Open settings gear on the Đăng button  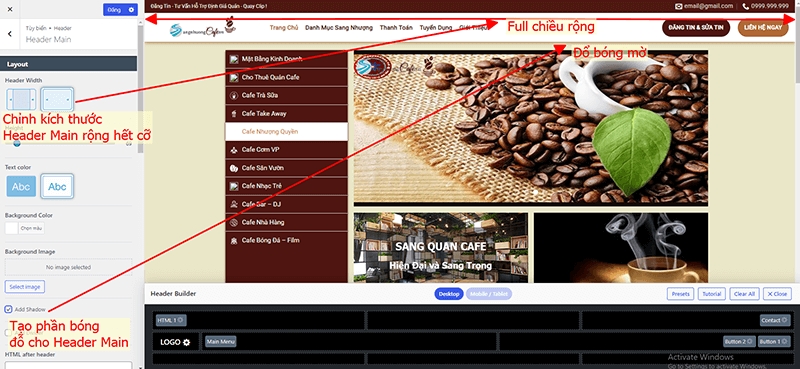[131, 10]
